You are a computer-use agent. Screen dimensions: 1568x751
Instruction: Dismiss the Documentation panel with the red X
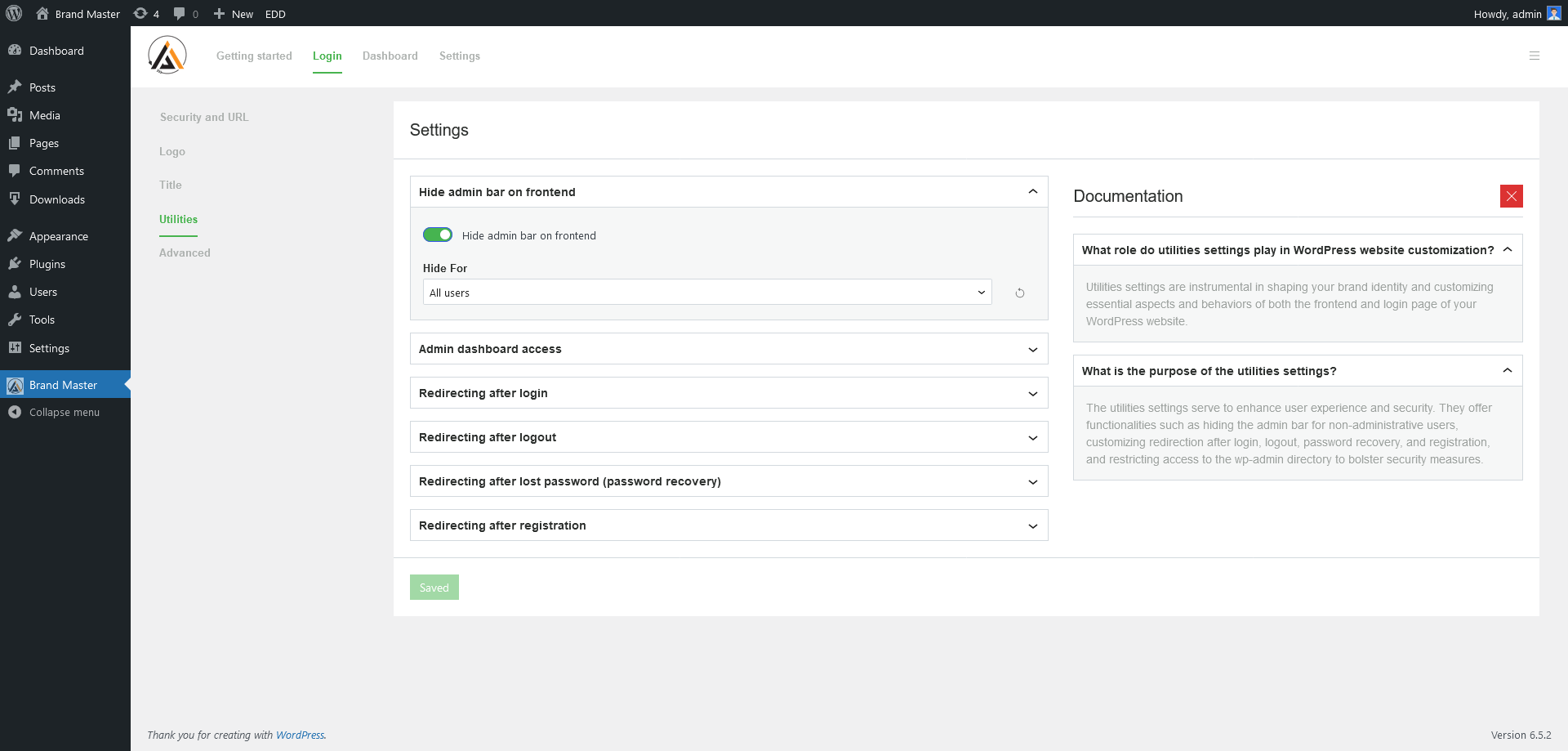coord(1512,196)
